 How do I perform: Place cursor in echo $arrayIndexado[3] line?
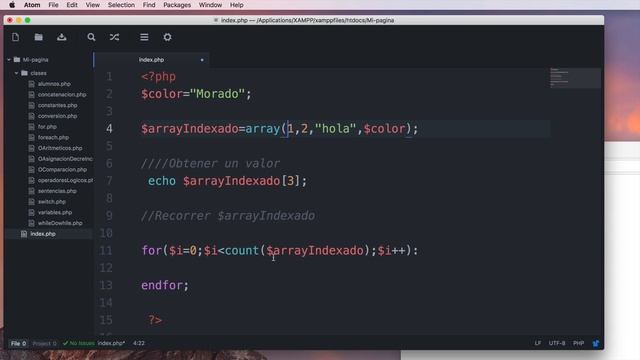227,181
